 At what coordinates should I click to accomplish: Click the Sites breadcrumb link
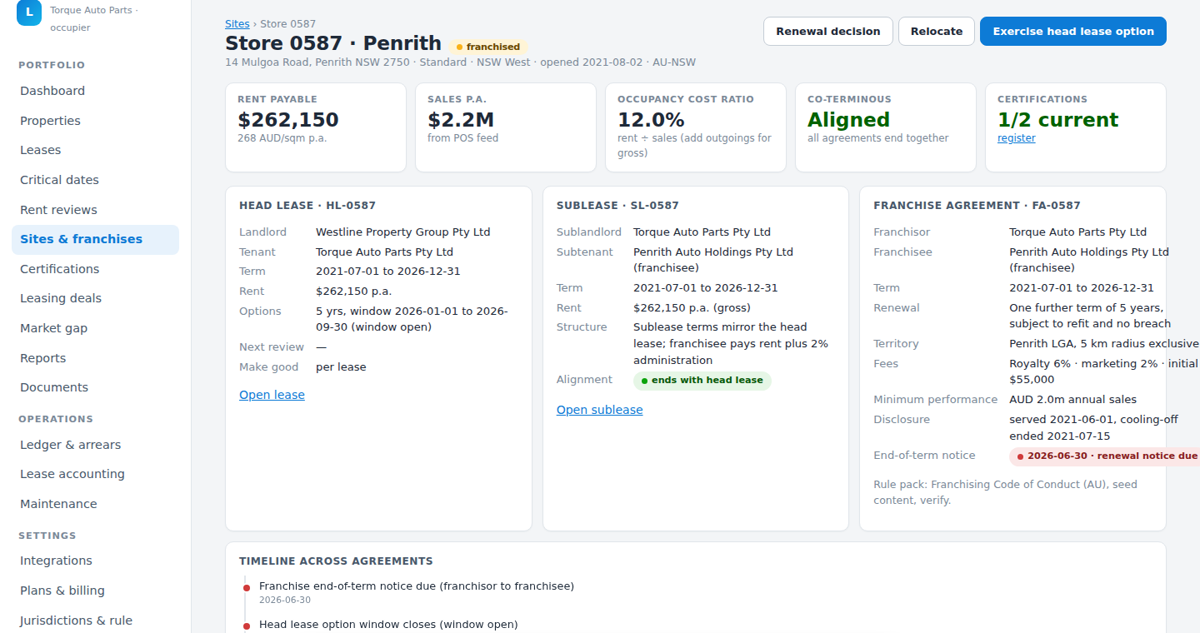coord(237,24)
